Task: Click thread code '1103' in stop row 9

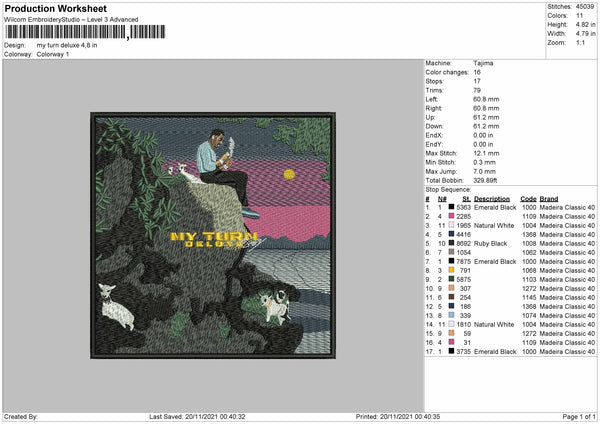Action: 529,279
